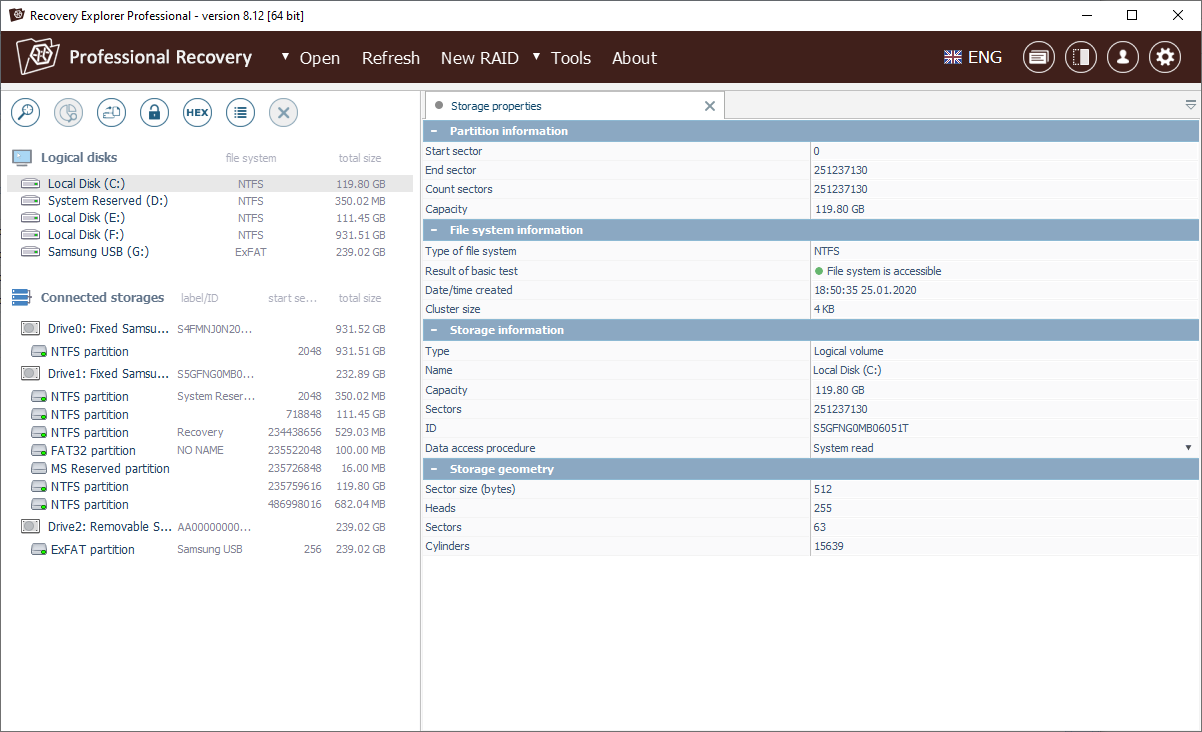Image resolution: width=1202 pixels, height=732 pixels.
Task: Open the Data access procedure dropdown
Action: coord(1190,447)
